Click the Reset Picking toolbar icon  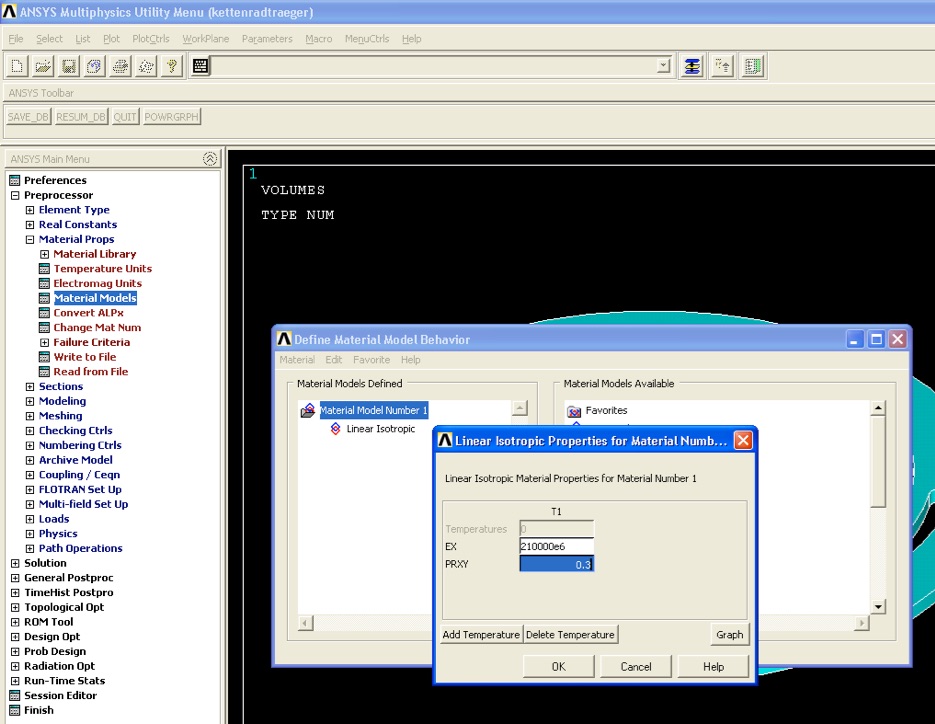click(x=722, y=66)
